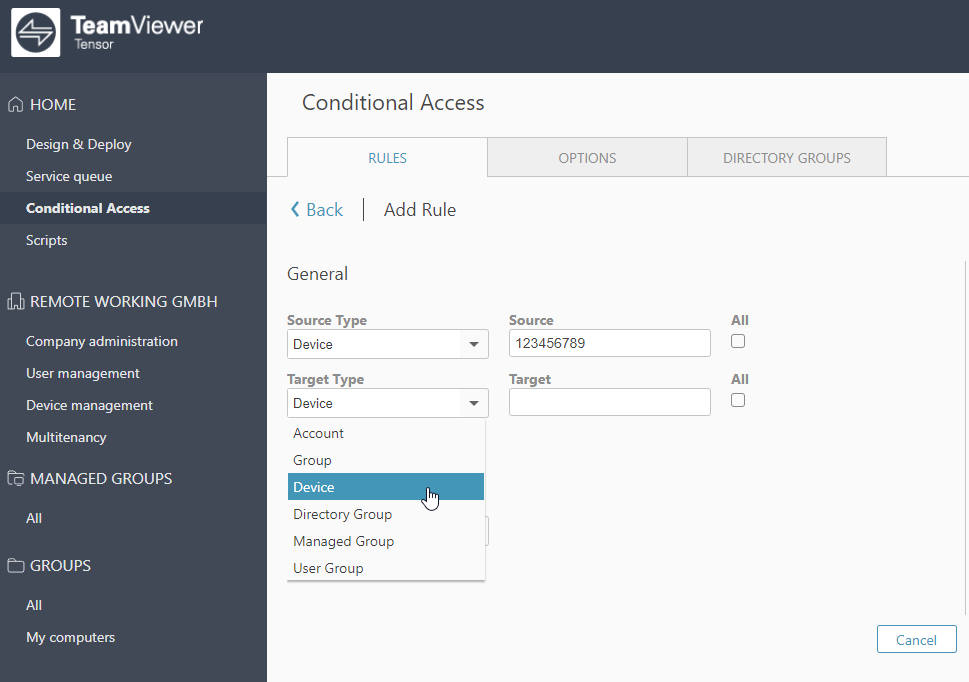Image resolution: width=969 pixels, height=682 pixels.
Task: Open the Source Type dropdown
Action: click(x=387, y=344)
